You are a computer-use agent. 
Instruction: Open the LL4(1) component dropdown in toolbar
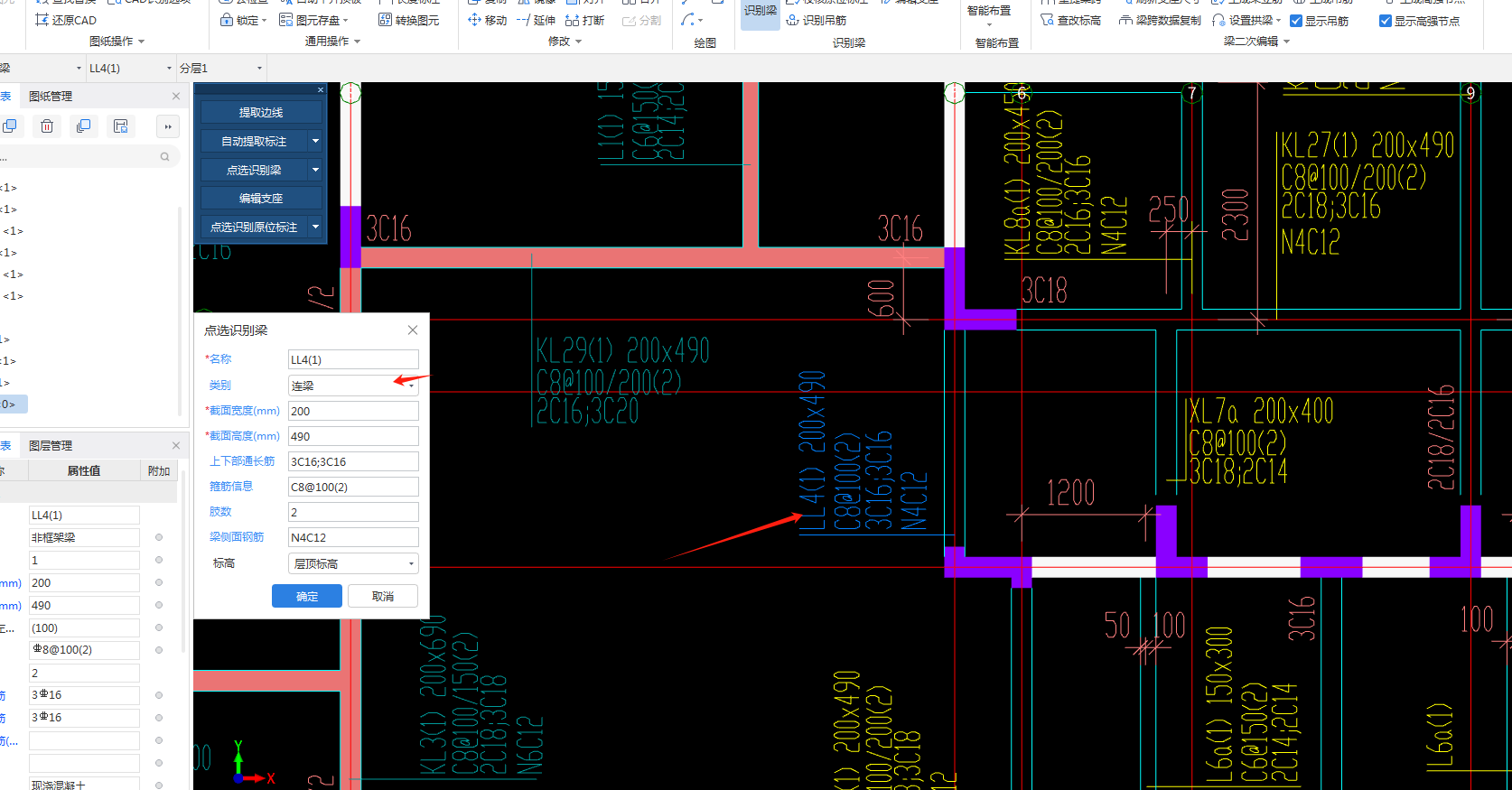(x=130, y=68)
